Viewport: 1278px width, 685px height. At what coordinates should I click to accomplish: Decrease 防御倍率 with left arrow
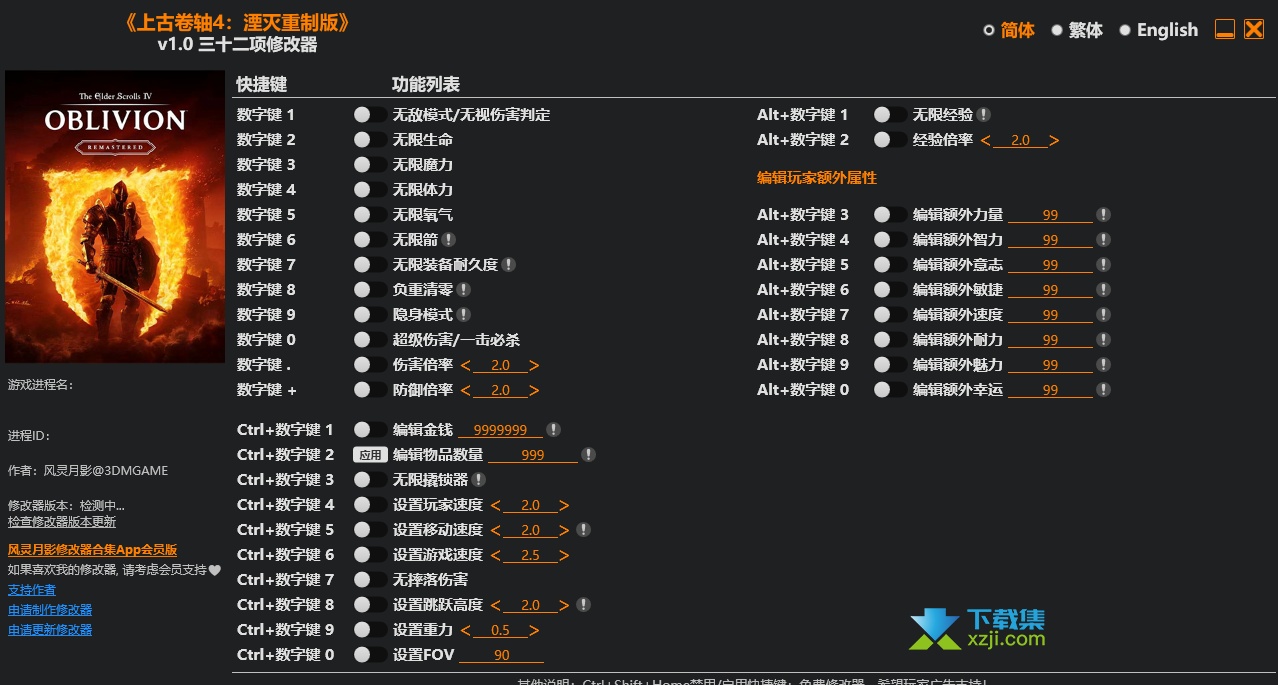(466, 390)
